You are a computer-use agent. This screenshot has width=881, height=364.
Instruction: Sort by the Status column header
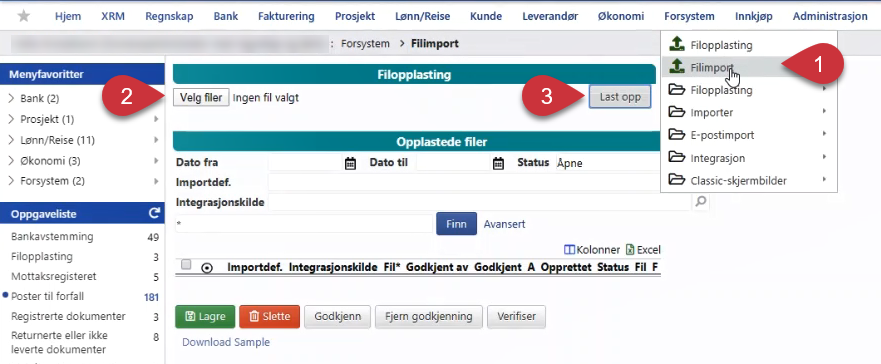[x=613, y=268]
